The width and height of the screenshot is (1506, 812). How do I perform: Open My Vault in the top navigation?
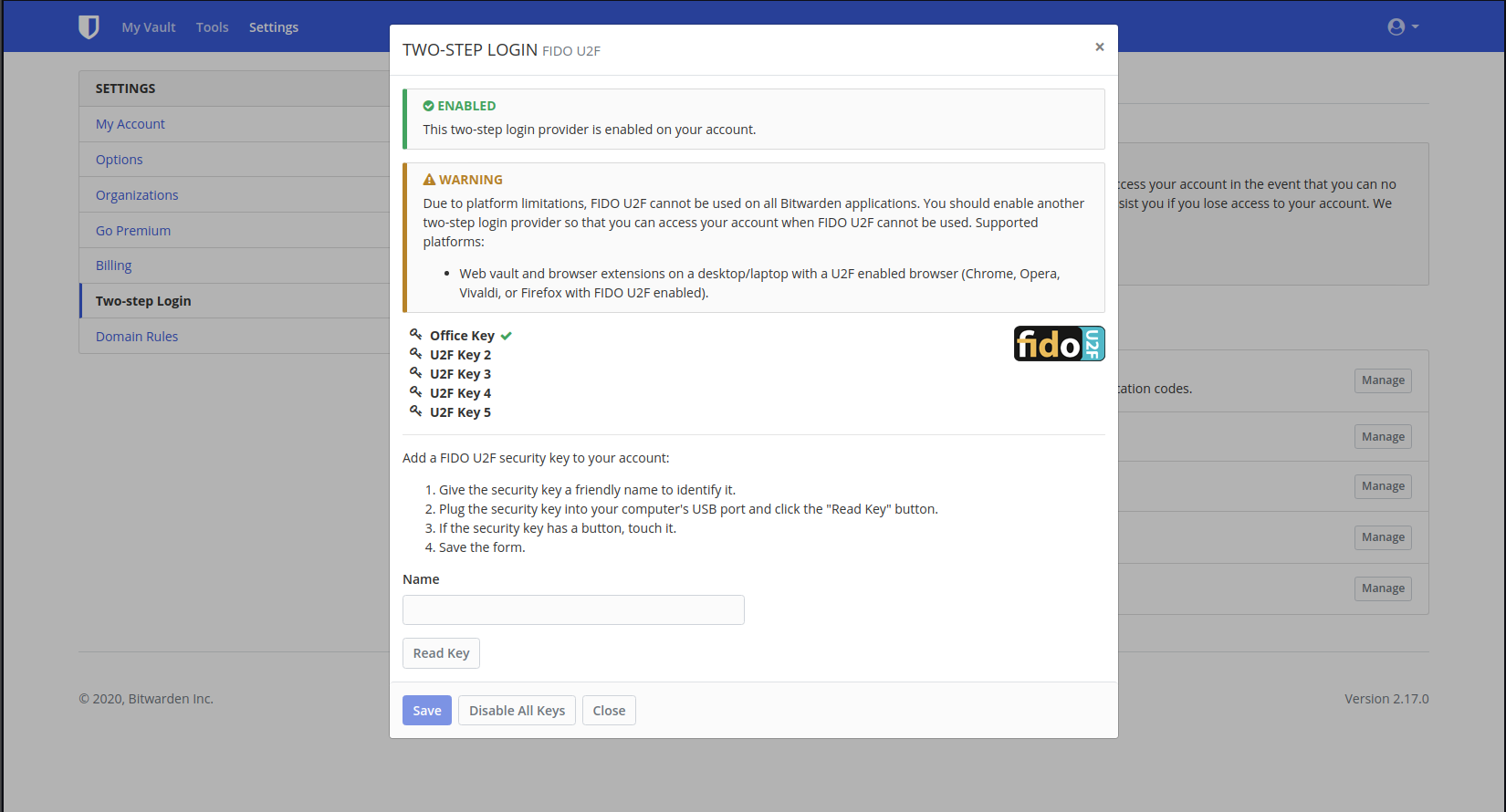pyautogui.click(x=149, y=27)
